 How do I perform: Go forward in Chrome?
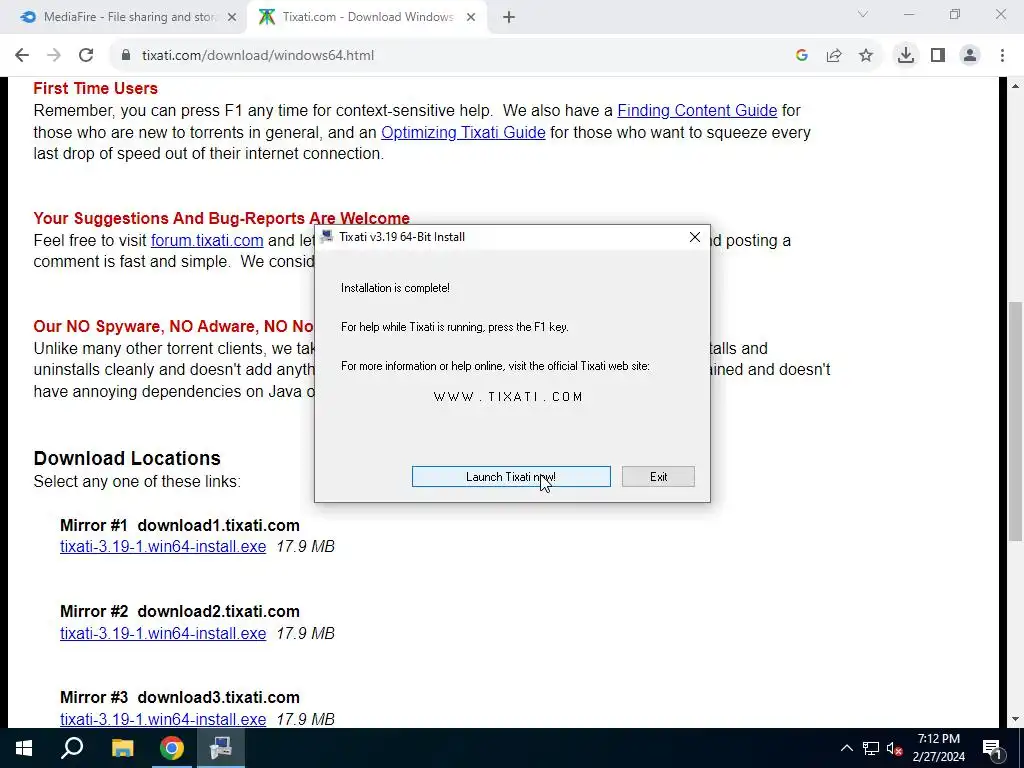(x=54, y=56)
